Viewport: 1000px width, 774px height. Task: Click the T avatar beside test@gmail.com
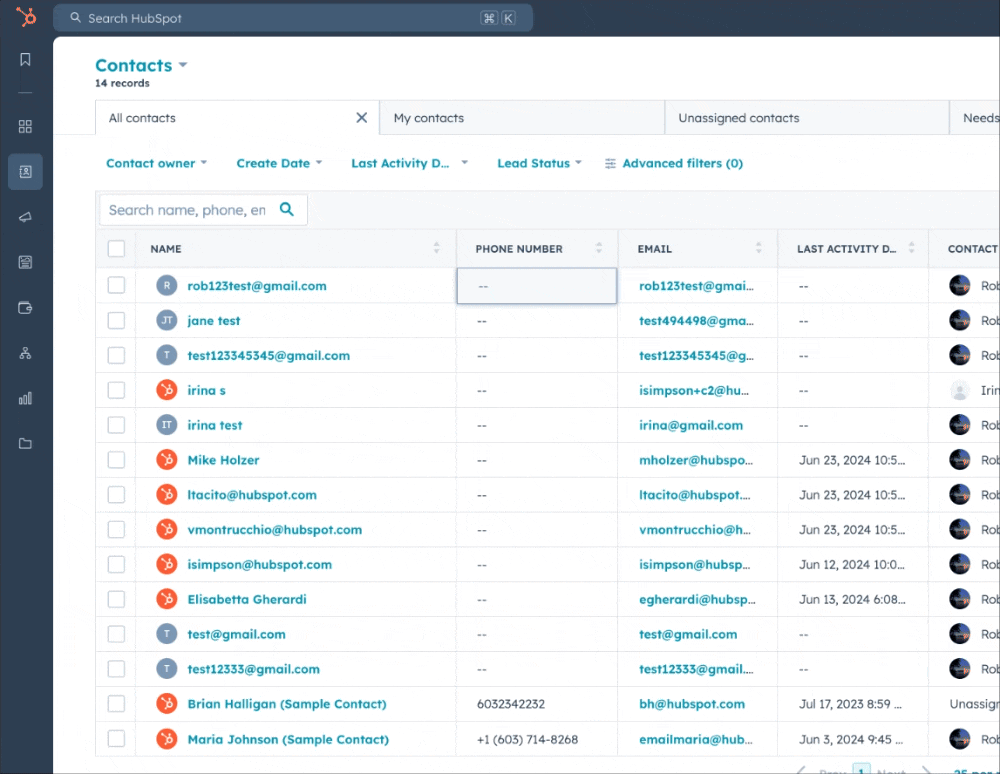[x=167, y=634]
